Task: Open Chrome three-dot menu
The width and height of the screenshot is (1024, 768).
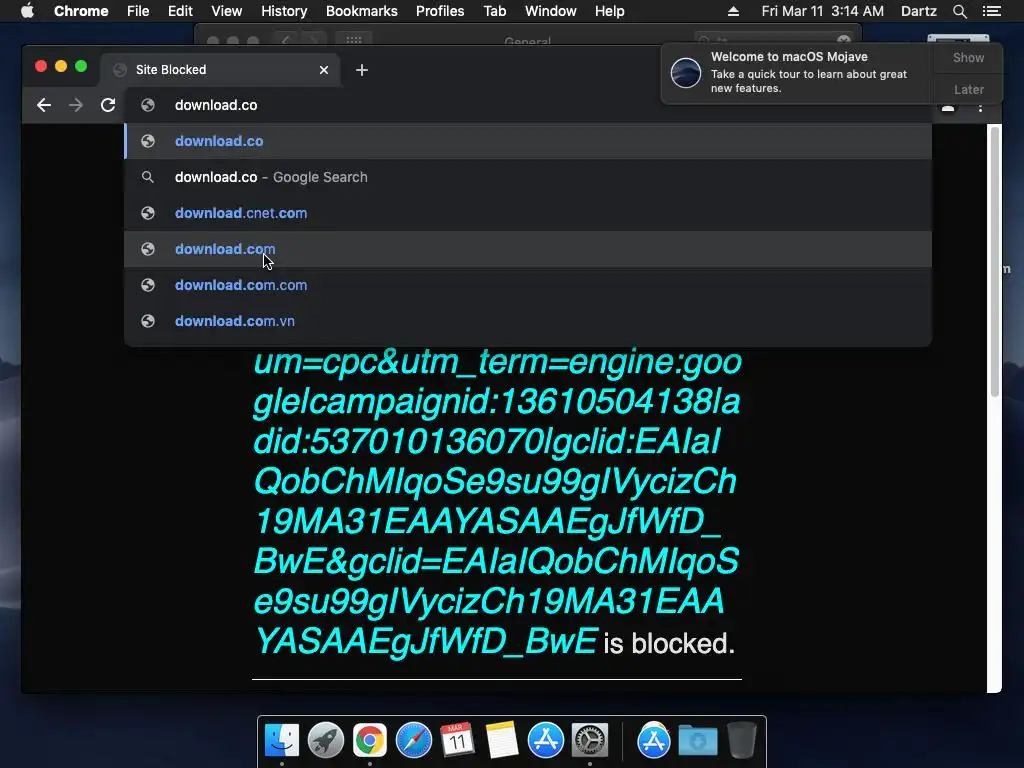Action: click(x=980, y=108)
